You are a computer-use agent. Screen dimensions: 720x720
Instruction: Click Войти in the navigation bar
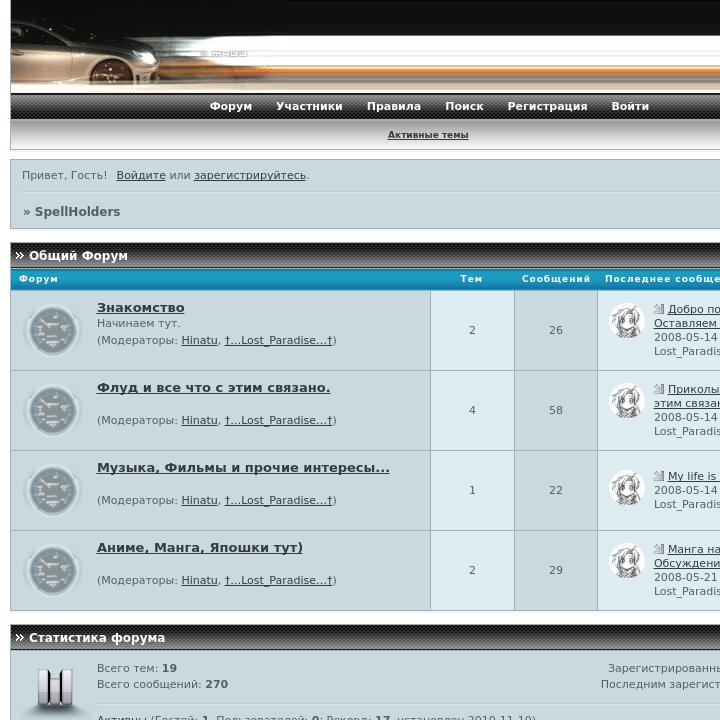pos(630,106)
